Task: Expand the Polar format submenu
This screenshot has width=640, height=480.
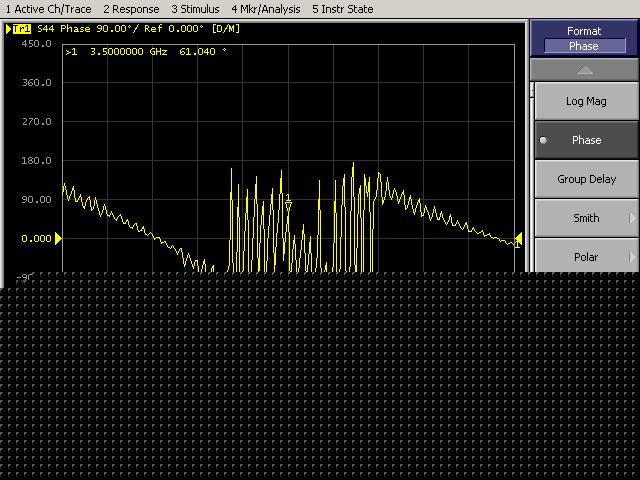Action: [586, 257]
